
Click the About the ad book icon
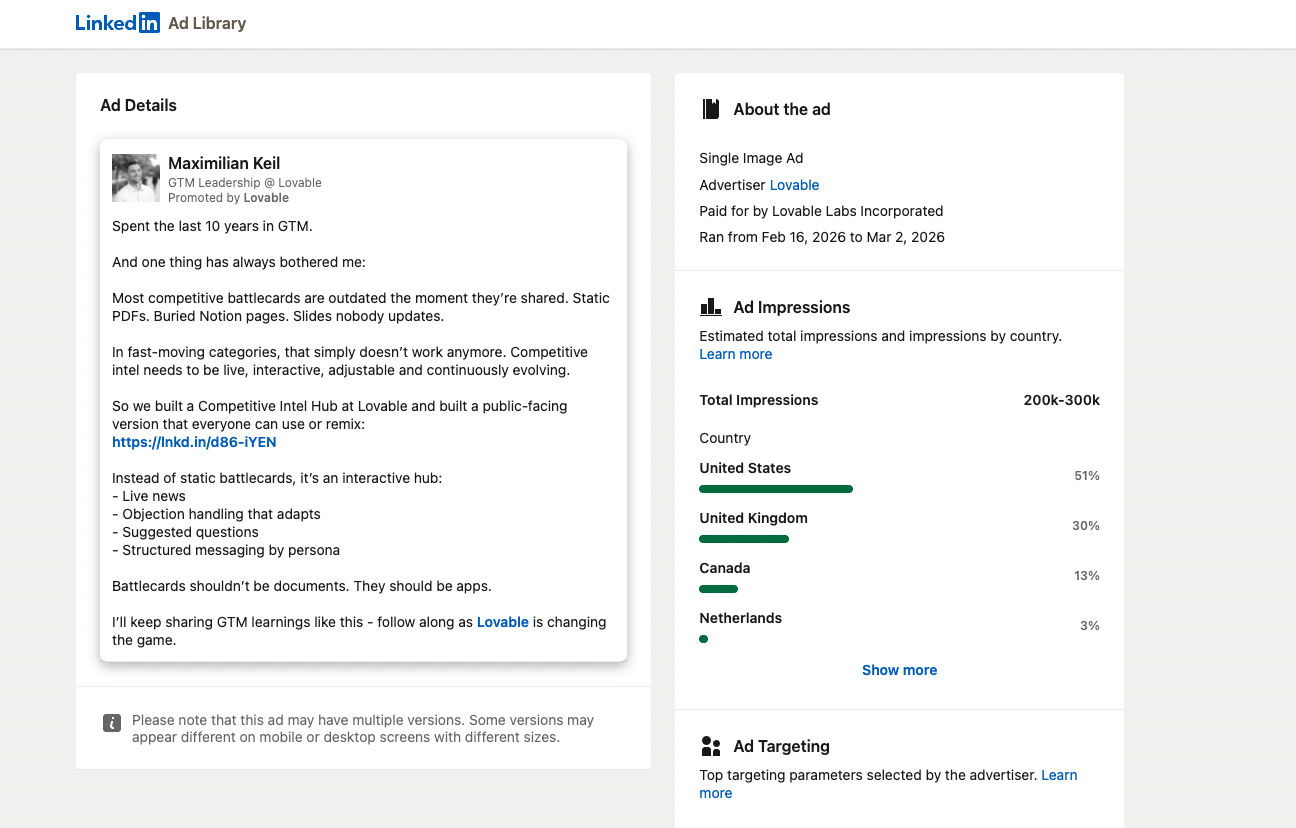[x=711, y=109]
